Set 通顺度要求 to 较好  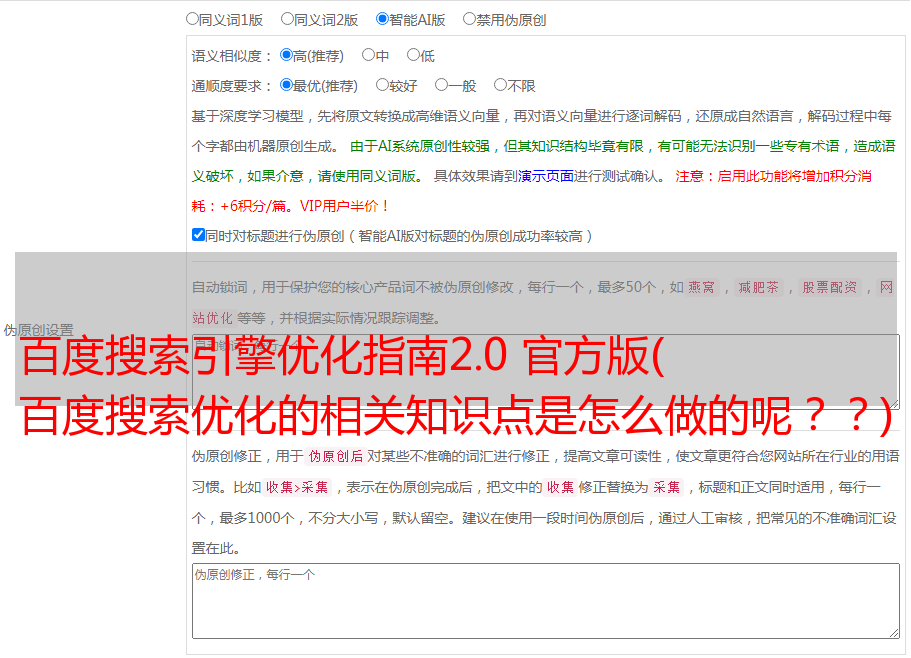click(x=382, y=85)
